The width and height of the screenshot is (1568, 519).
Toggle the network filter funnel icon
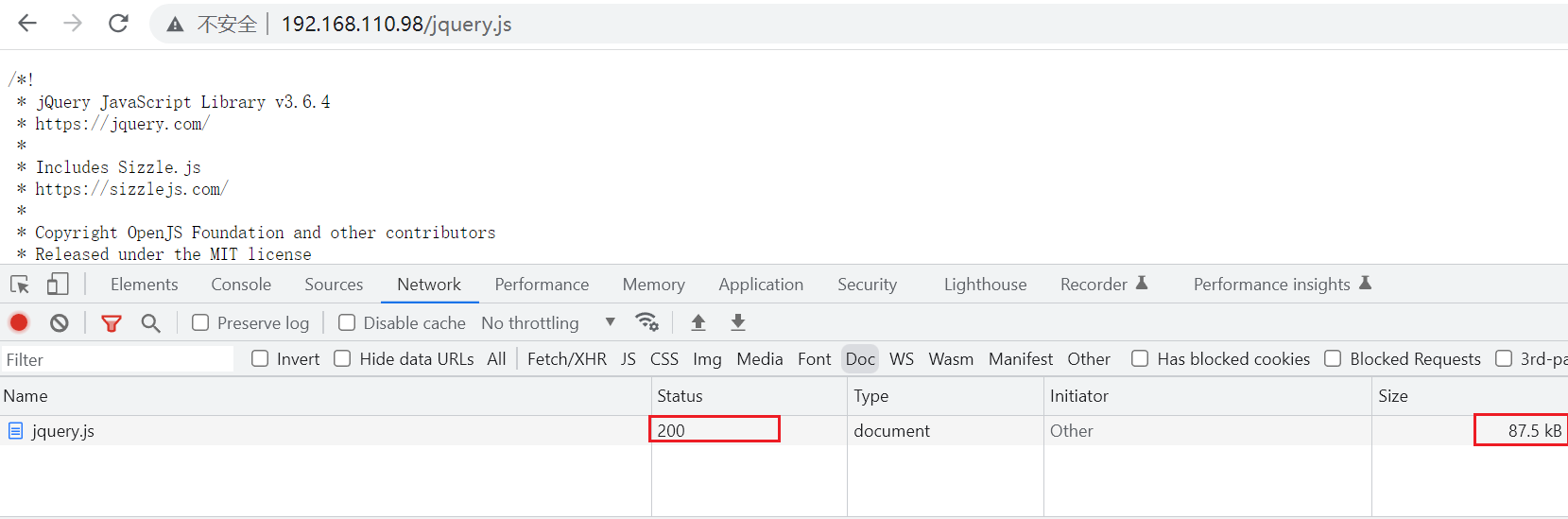112,323
